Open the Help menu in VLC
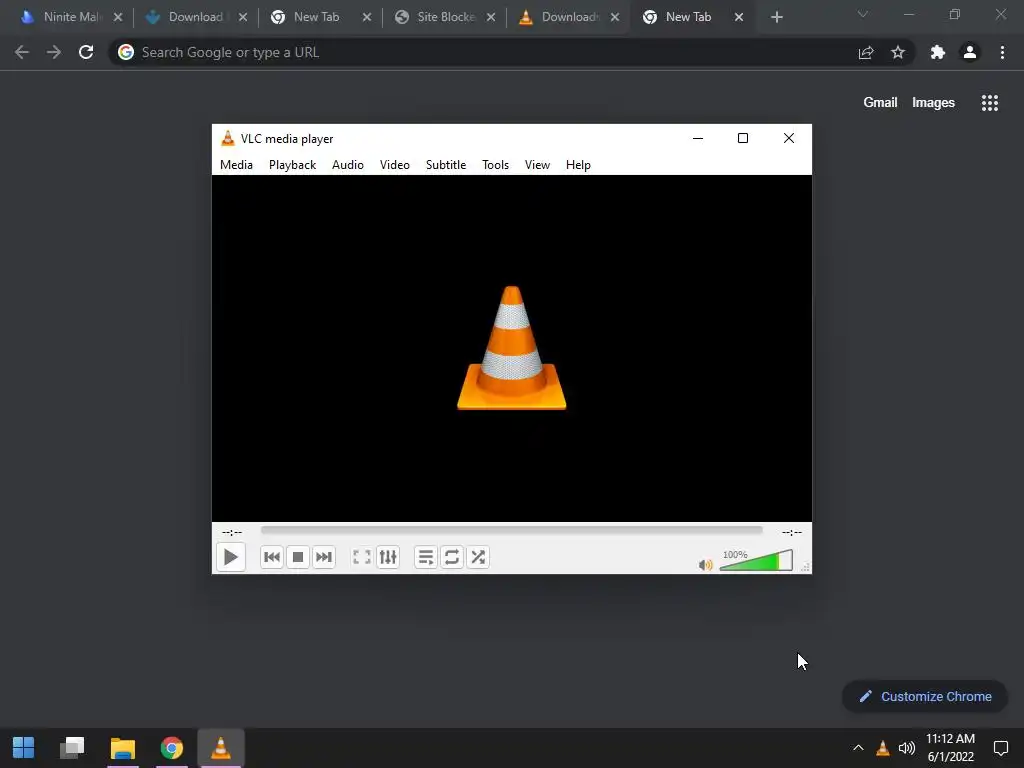 coord(578,165)
